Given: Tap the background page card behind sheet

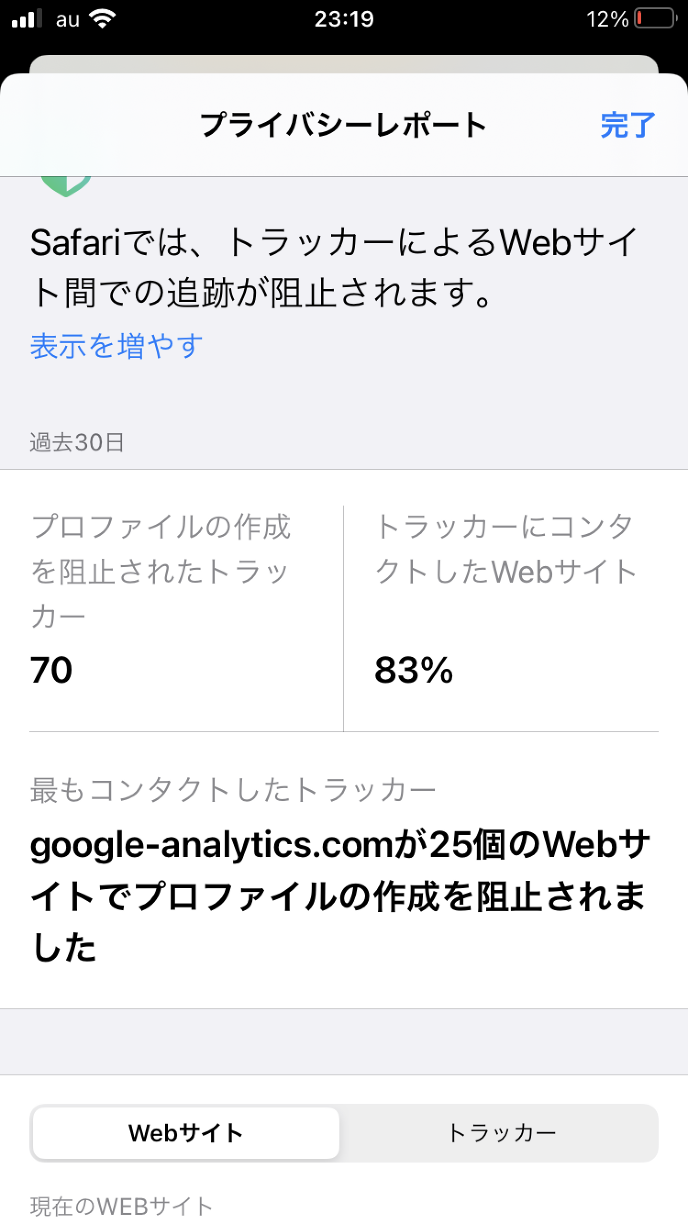Looking at the screenshot, I should click(344, 60).
